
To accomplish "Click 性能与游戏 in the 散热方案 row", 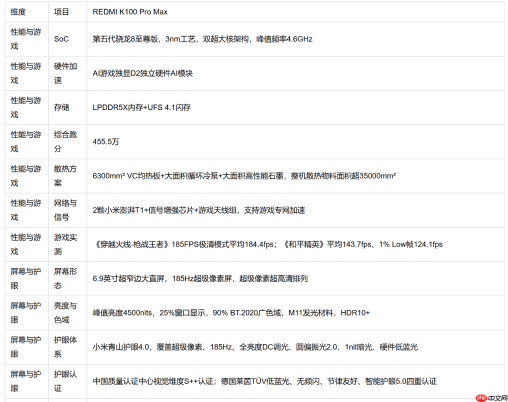I will [26, 176].
